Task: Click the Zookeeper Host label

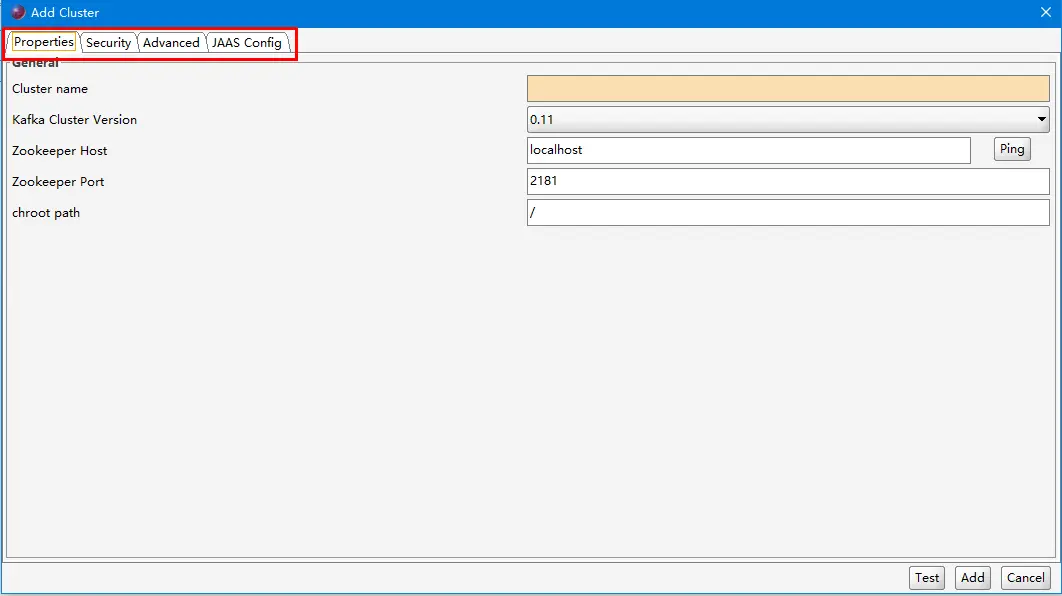Action: pyautogui.click(x=60, y=151)
